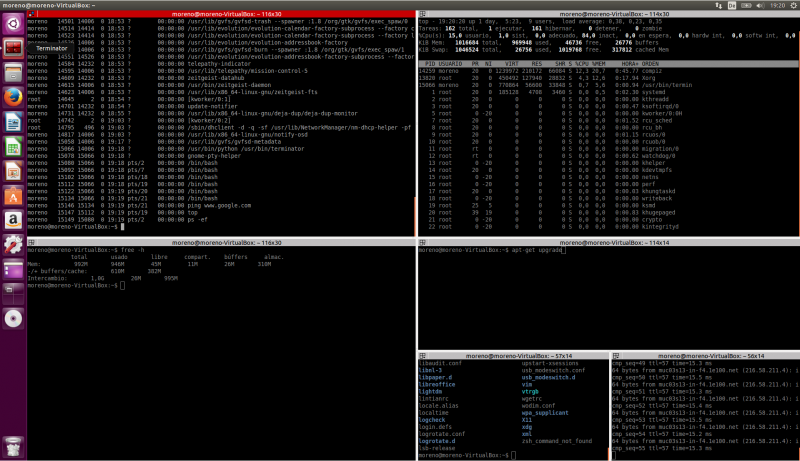This screenshot has height=461, width=800.
Task: Open group menu icon of free -h pane
Action: coord(32,243)
